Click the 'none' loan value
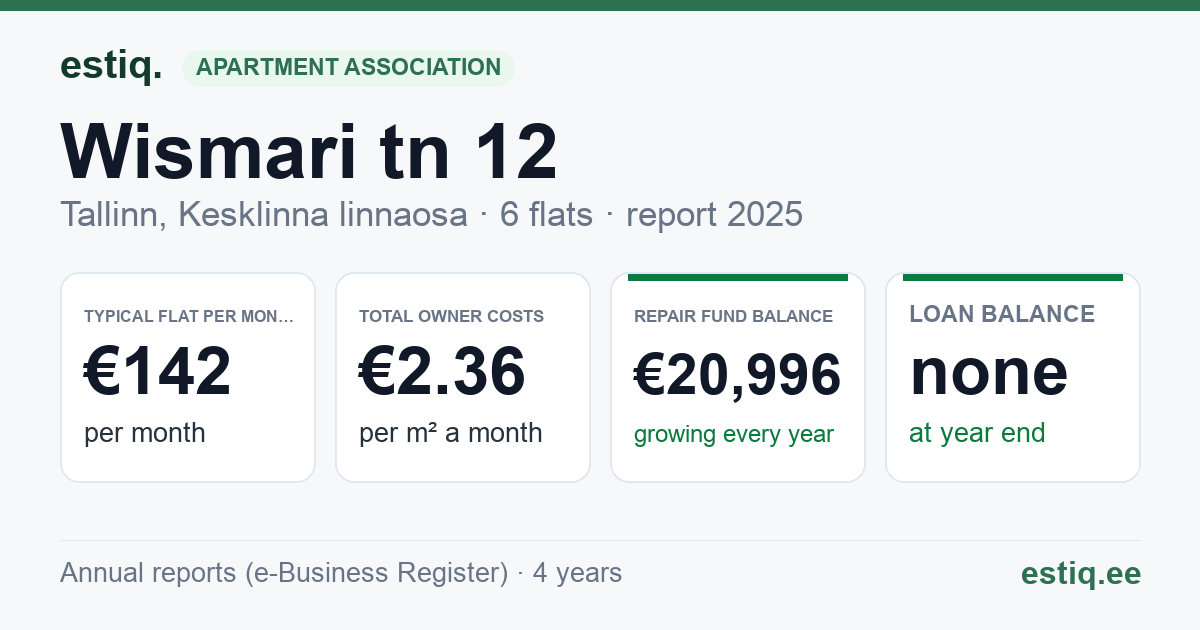Viewport: 1200px width, 630px height. point(989,371)
